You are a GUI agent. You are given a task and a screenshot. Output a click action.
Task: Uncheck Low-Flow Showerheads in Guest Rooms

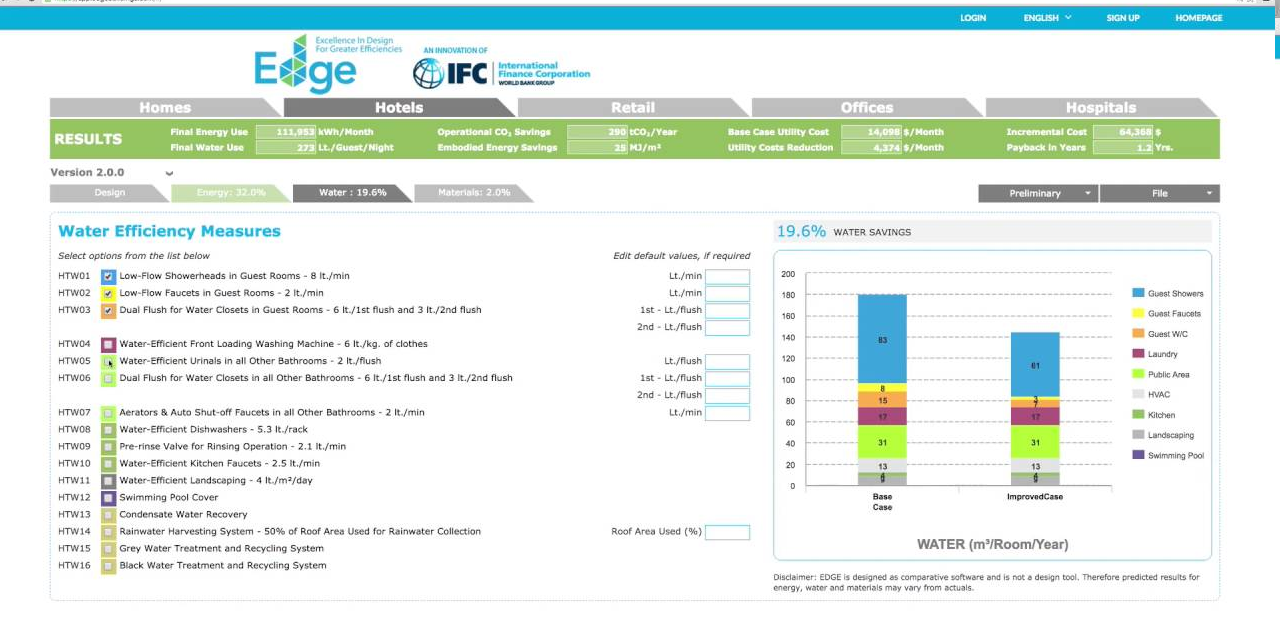coord(109,277)
